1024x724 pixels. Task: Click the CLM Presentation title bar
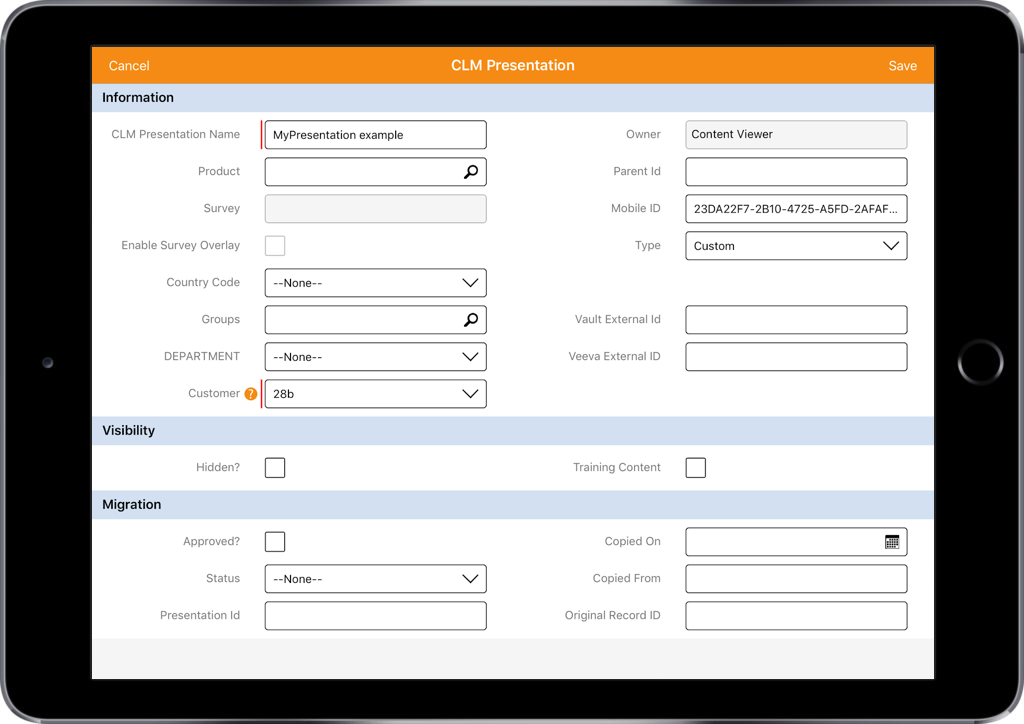(512, 65)
